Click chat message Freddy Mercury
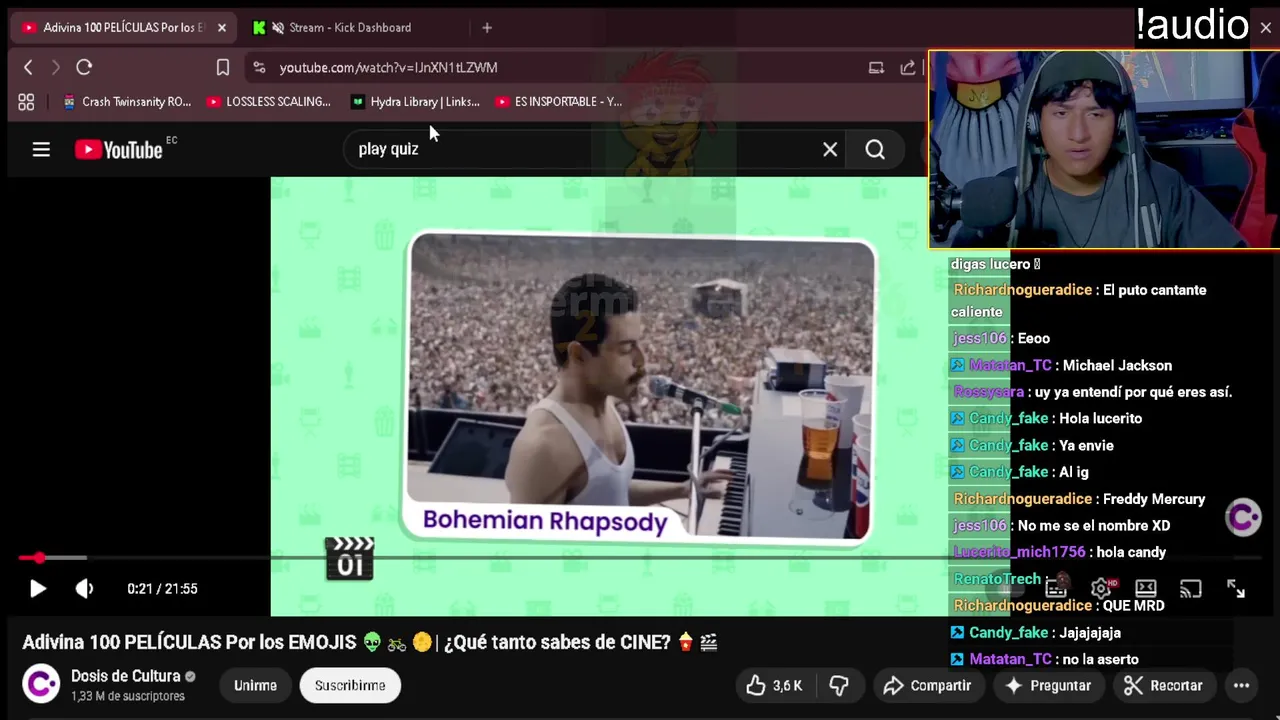The height and width of the screenshot is (720, 1280). (x=1154, y=499)
